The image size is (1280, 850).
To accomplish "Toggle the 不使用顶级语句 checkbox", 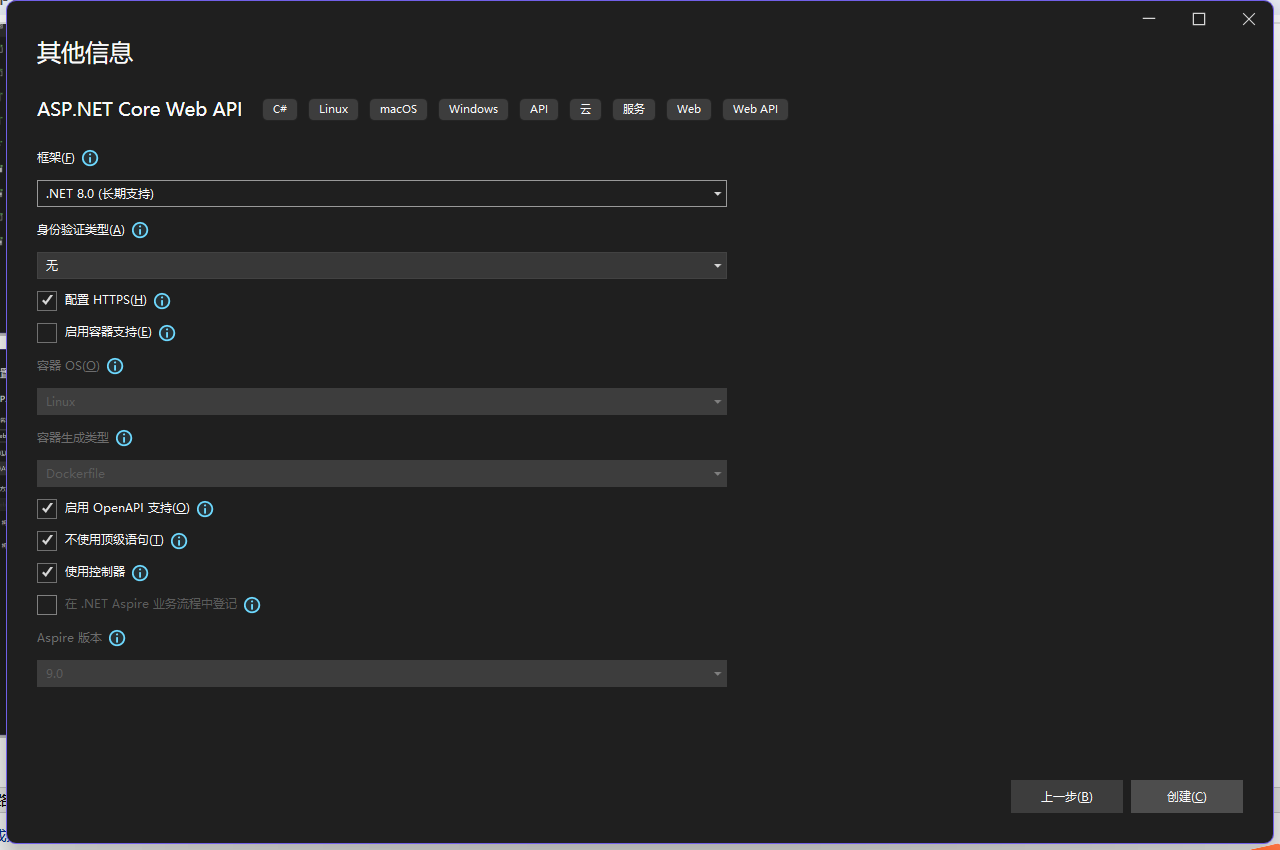I will tap(47, 541).
